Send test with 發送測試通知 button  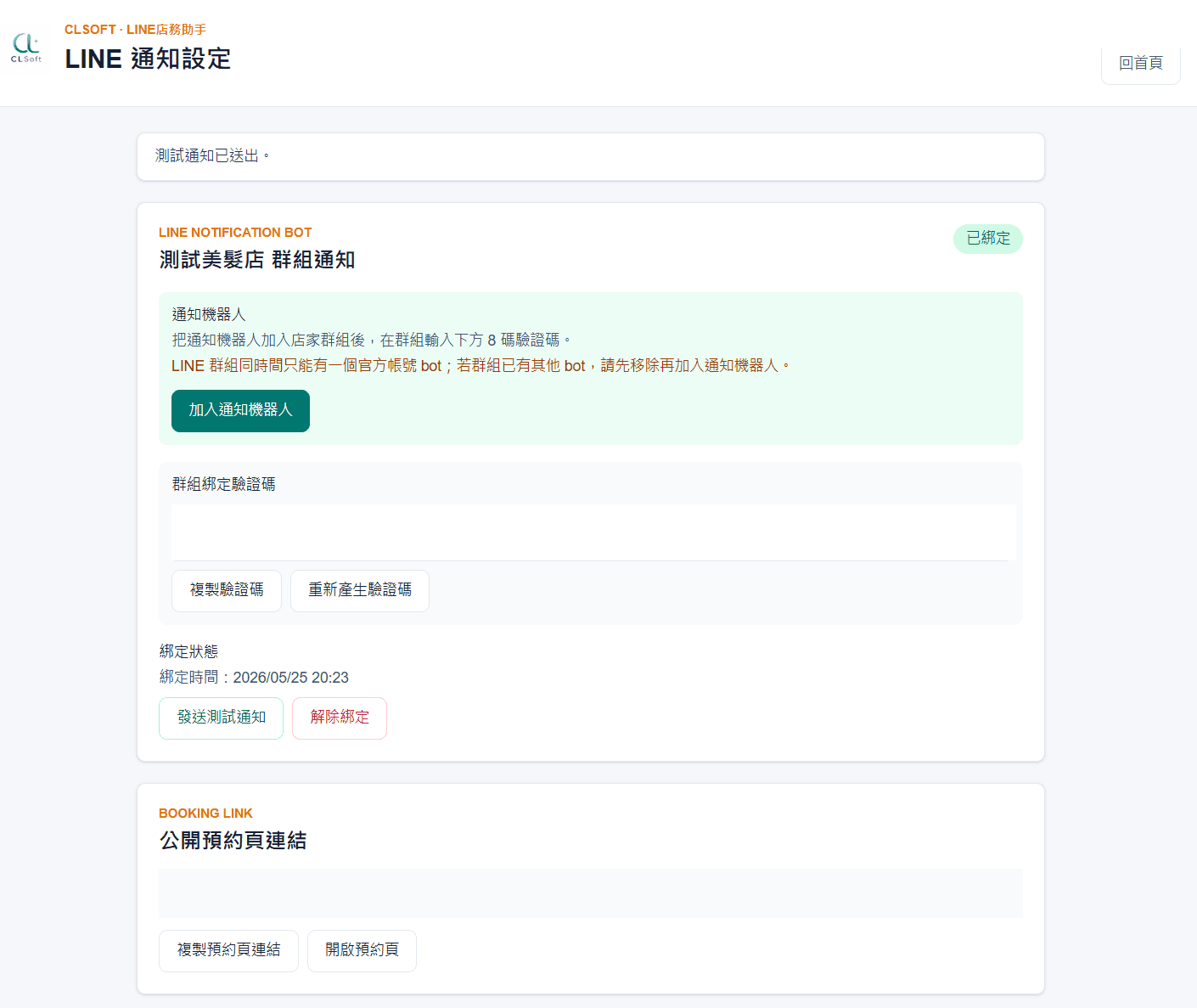tap(221, 718)
